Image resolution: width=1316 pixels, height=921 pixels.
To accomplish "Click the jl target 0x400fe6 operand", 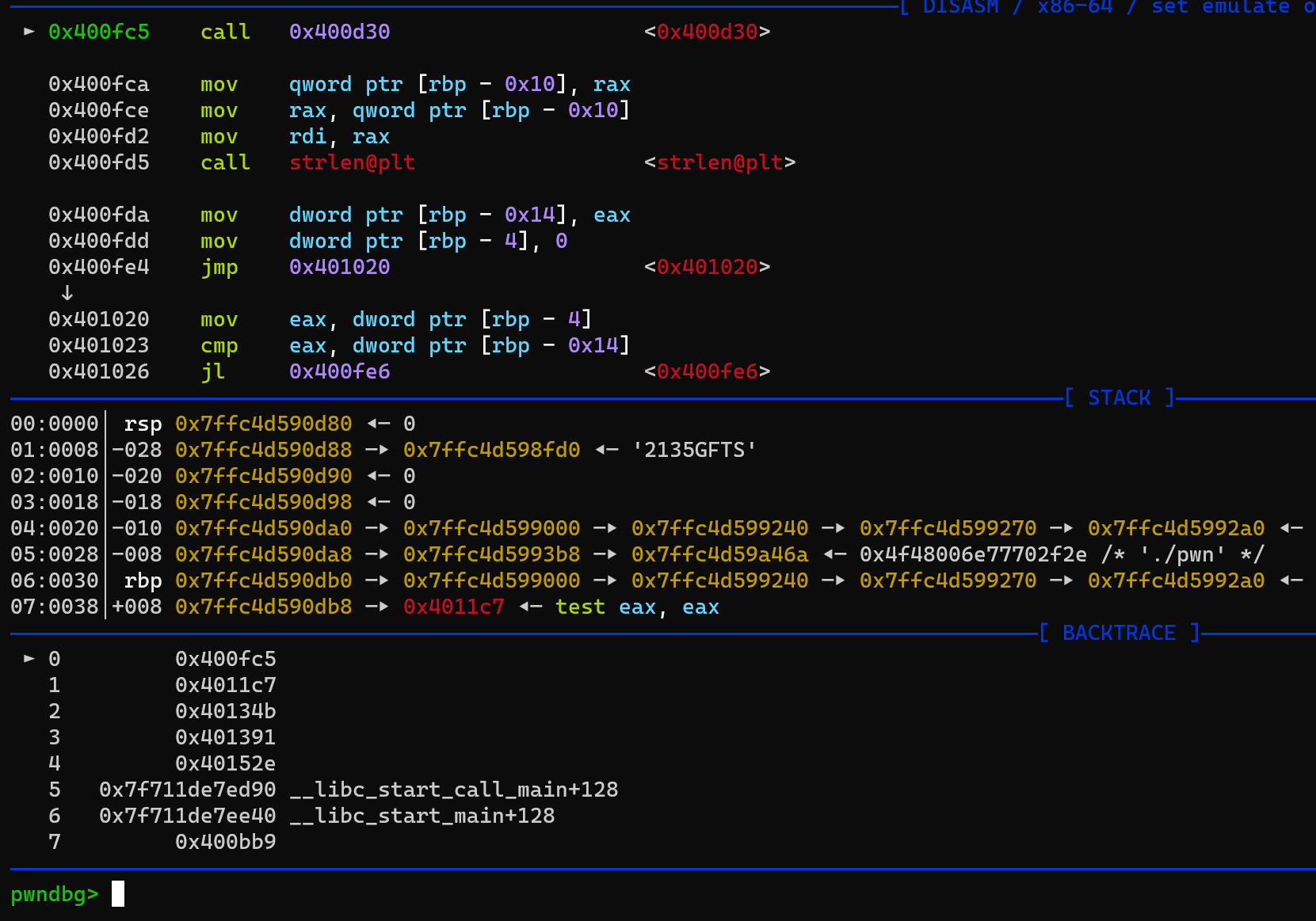I will pyautogui.click(x=339, y=371).
